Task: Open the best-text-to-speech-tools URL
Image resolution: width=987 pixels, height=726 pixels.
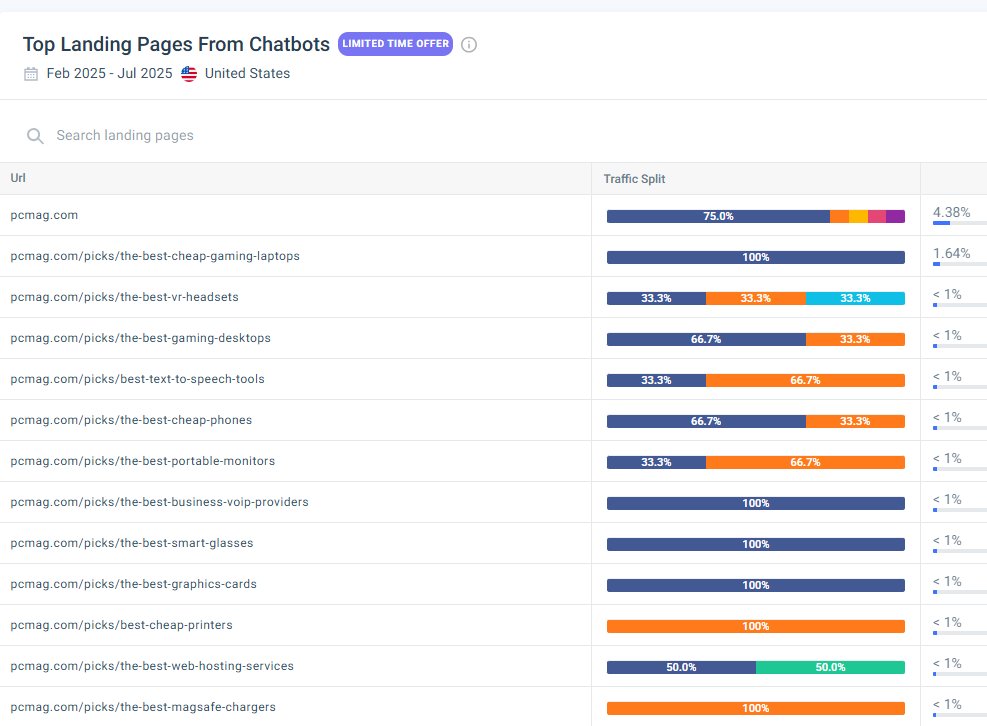Action: tap(137, 379)
